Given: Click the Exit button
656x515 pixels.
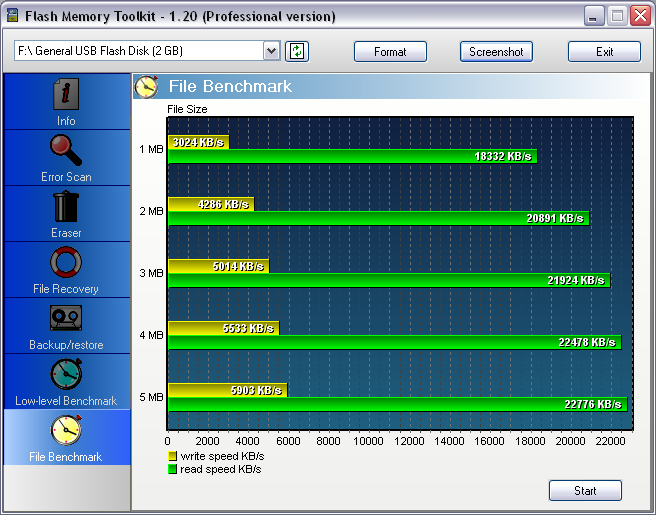Looking at the screenshot, I should pos(604,52).
